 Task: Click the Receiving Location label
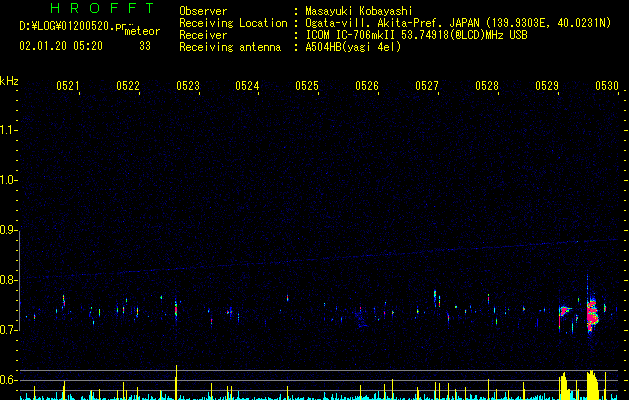click(233, 23)
